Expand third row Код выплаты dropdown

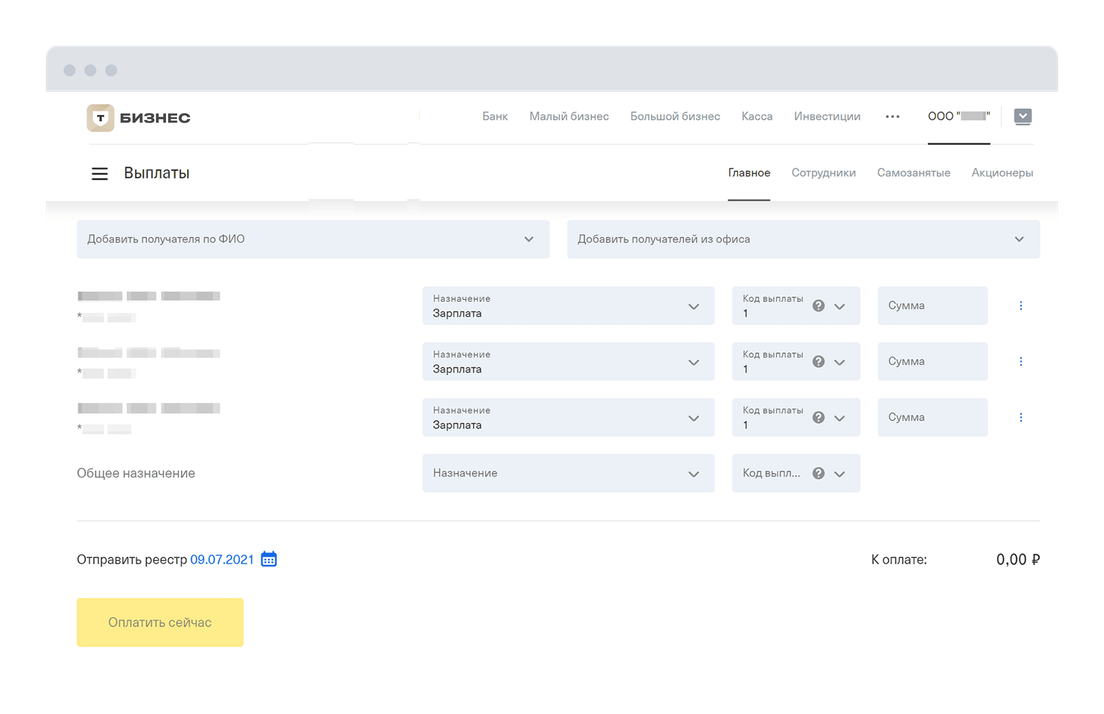839,418
